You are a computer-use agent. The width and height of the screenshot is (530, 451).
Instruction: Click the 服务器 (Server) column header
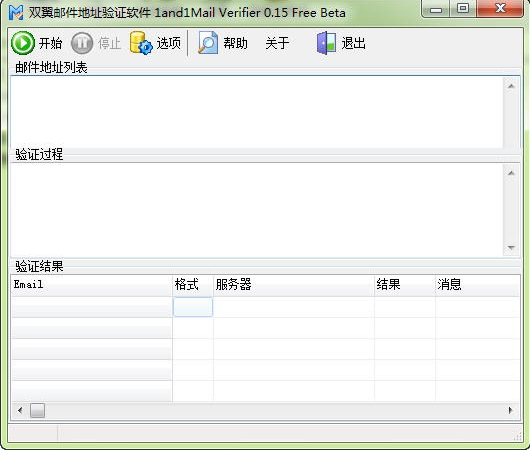294,285
